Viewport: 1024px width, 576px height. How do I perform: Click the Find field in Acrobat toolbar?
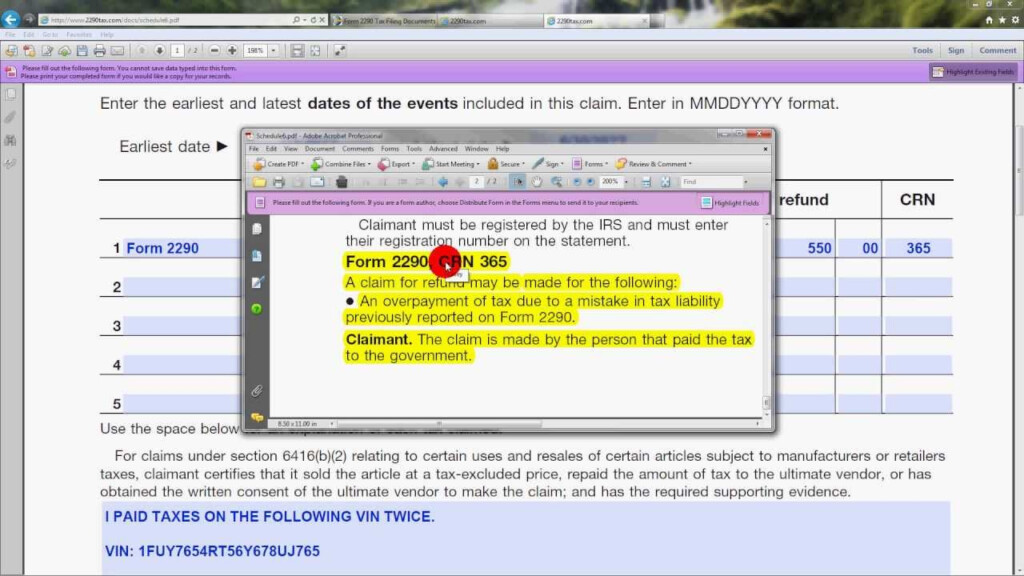[x=711, y=182]
